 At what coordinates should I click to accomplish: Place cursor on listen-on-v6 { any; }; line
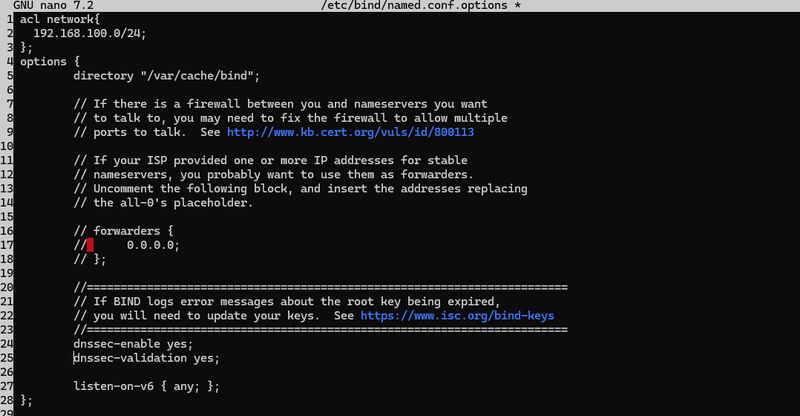[x=146, y=386]
